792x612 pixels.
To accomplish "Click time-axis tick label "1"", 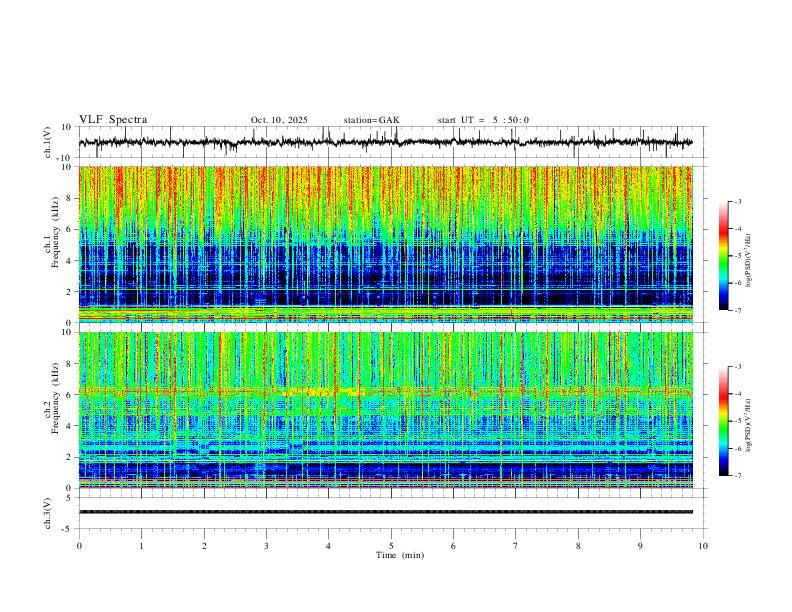I will pyautogui.click(x=141, y=546).
